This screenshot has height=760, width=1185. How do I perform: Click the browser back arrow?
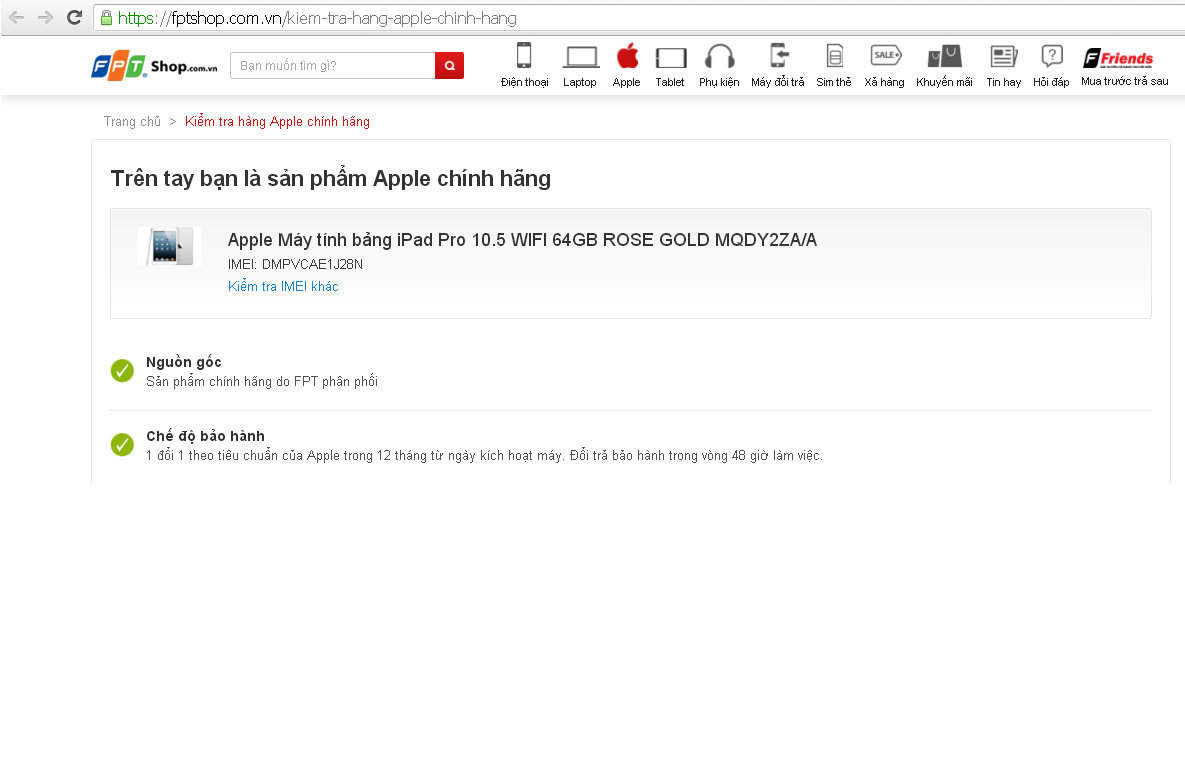pos(17,17)
